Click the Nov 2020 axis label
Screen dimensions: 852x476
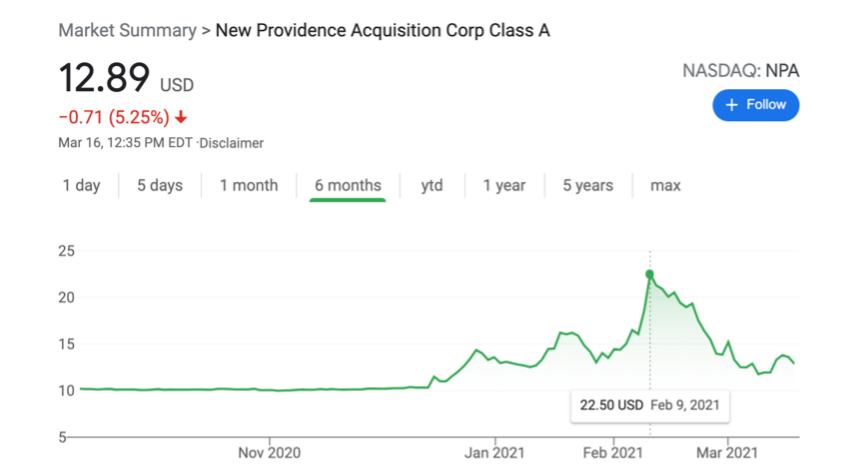point(269,453)
